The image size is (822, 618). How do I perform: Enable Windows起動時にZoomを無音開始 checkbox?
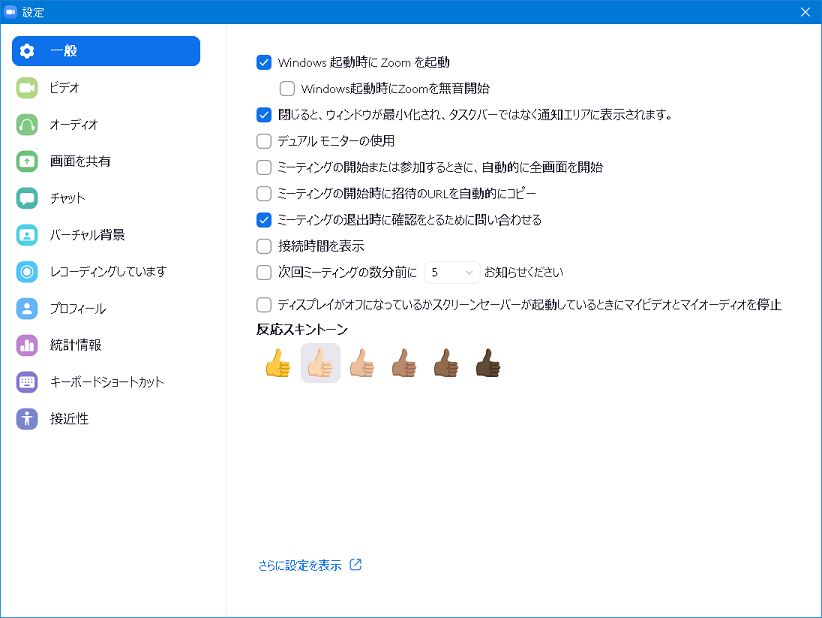coord(287,89)
